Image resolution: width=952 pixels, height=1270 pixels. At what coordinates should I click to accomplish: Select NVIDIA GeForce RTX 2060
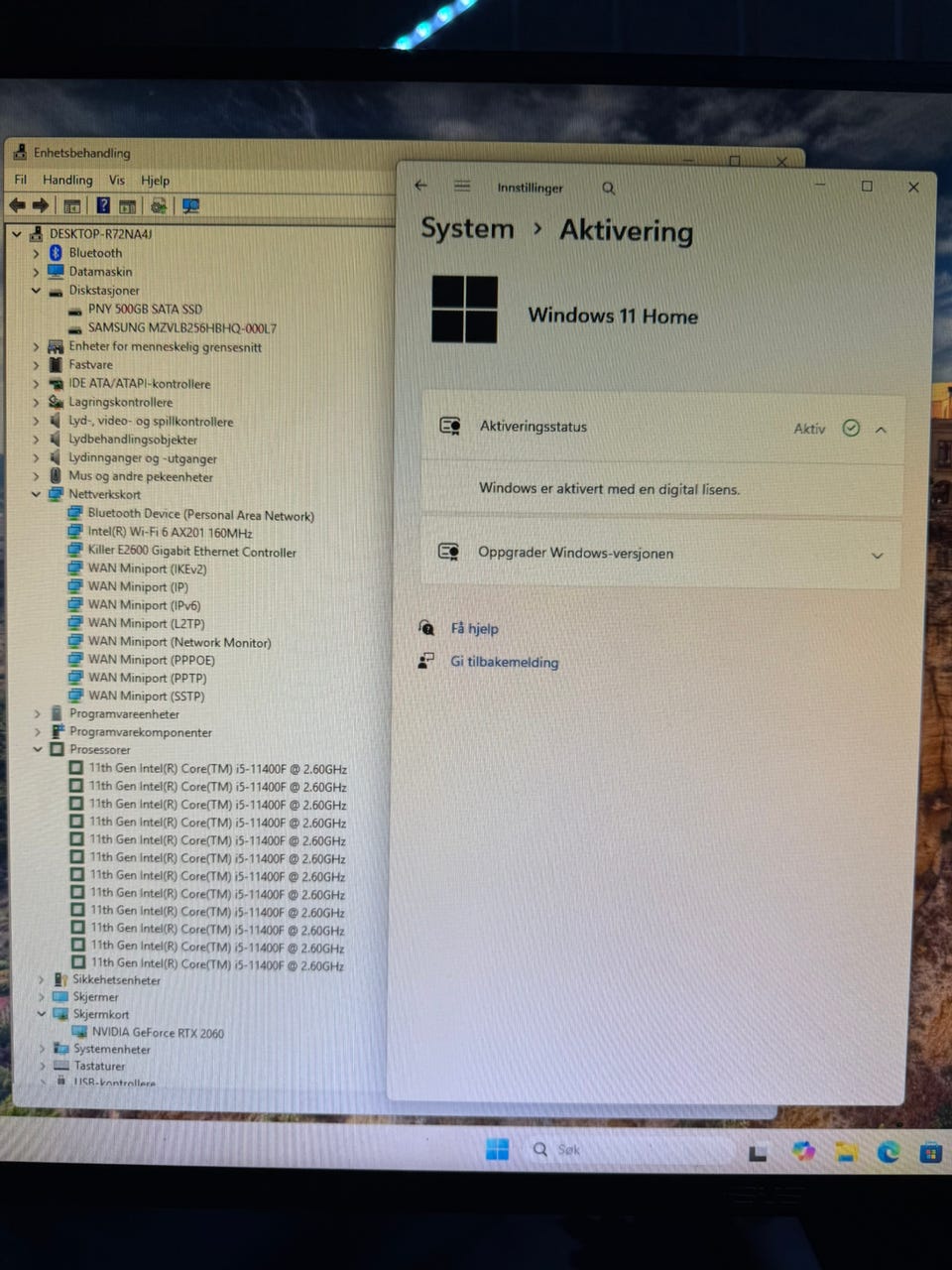[158, 1033]
